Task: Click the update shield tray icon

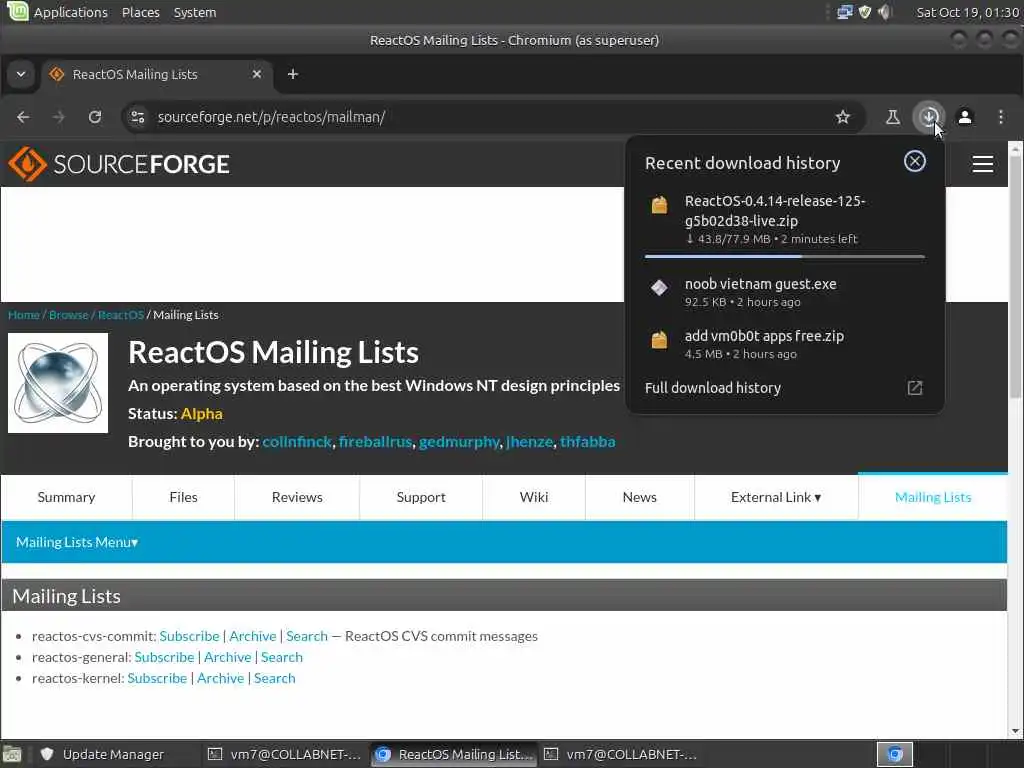Action: click(865, 12)
